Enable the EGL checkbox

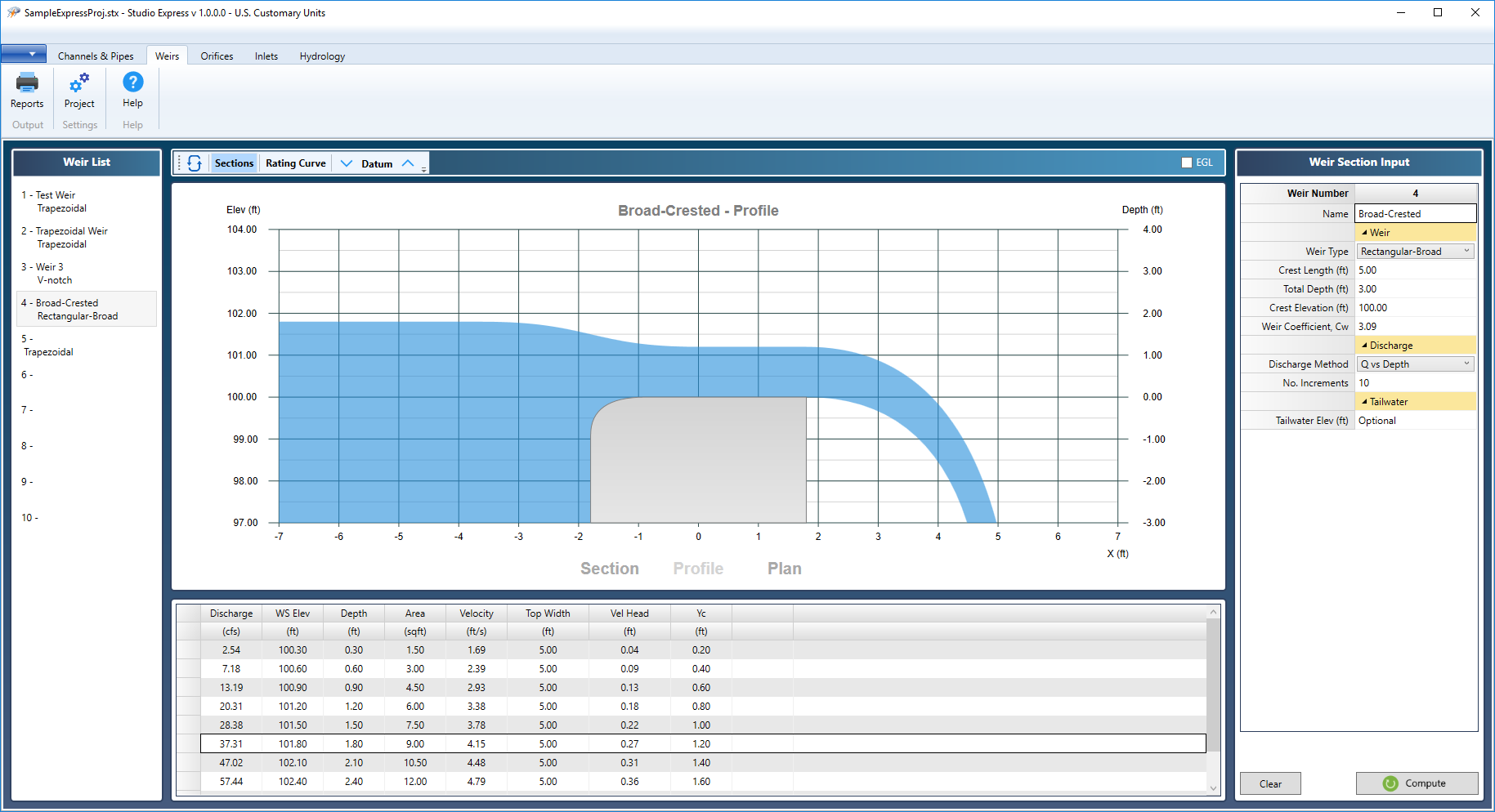(x=1187, y=163)
